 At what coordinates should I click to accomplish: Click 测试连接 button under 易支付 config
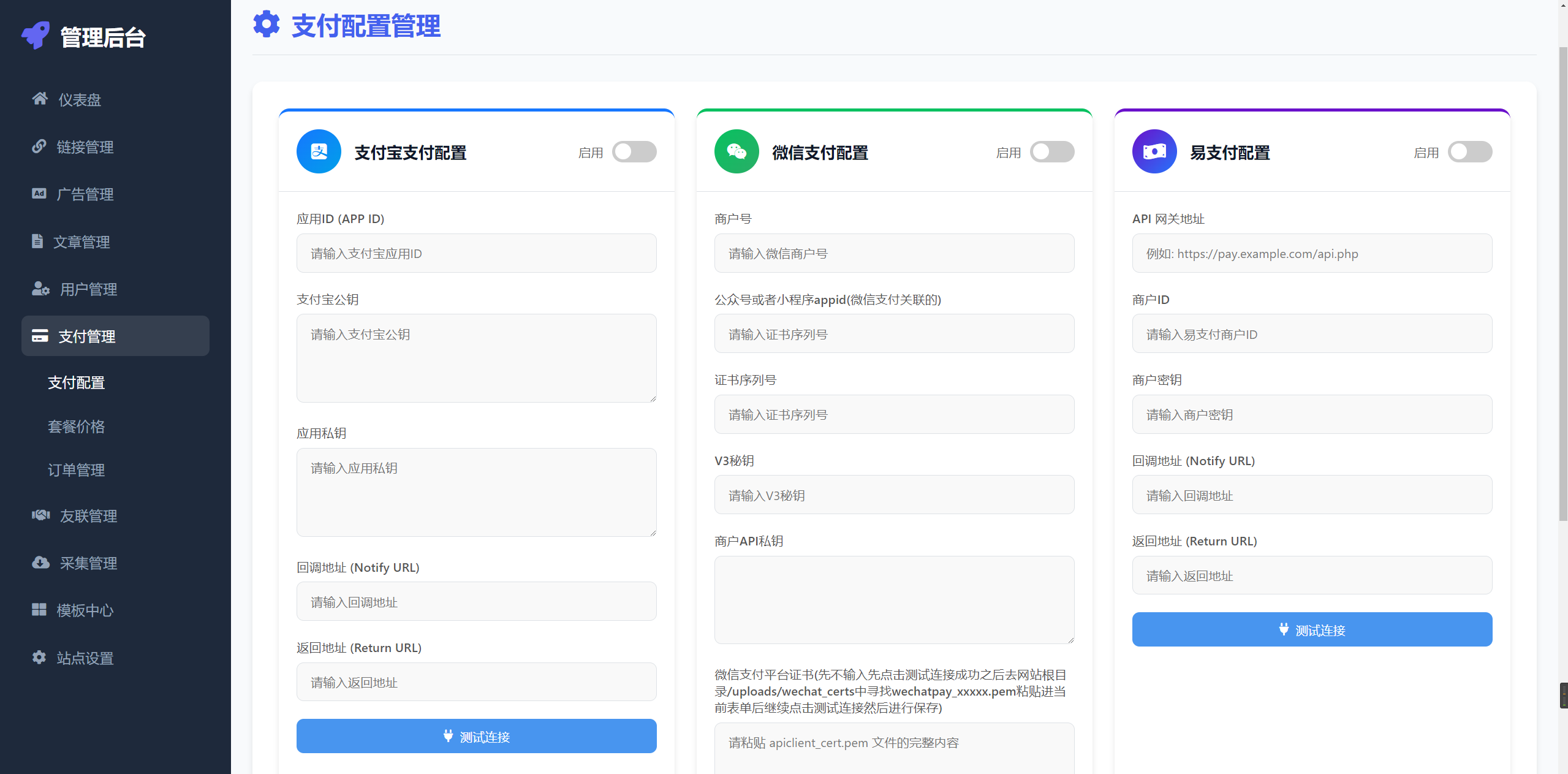click(1312, 629)
